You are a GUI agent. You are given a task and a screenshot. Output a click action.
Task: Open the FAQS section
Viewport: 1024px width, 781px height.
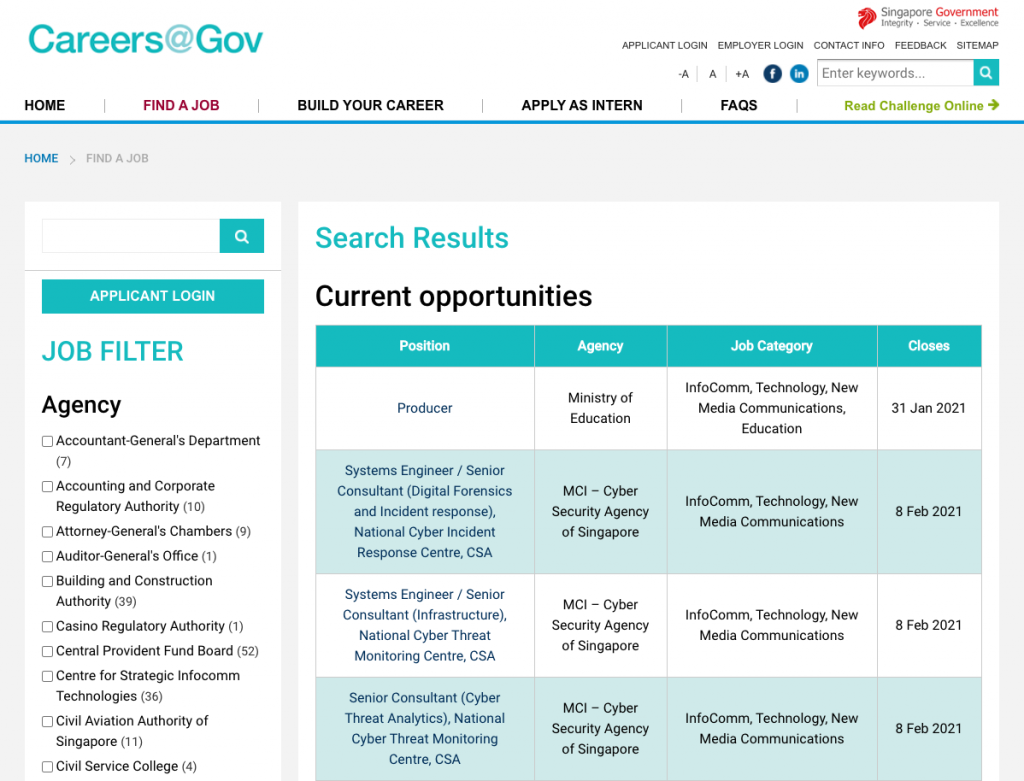(739, 105)
